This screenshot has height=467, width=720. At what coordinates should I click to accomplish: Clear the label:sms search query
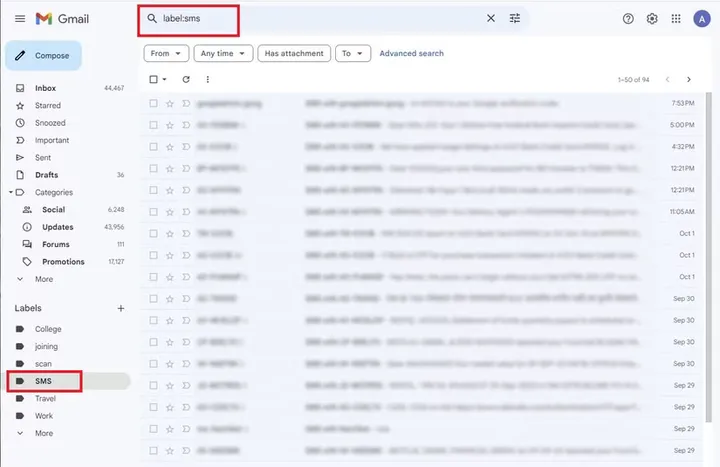[x=491, y=18]
